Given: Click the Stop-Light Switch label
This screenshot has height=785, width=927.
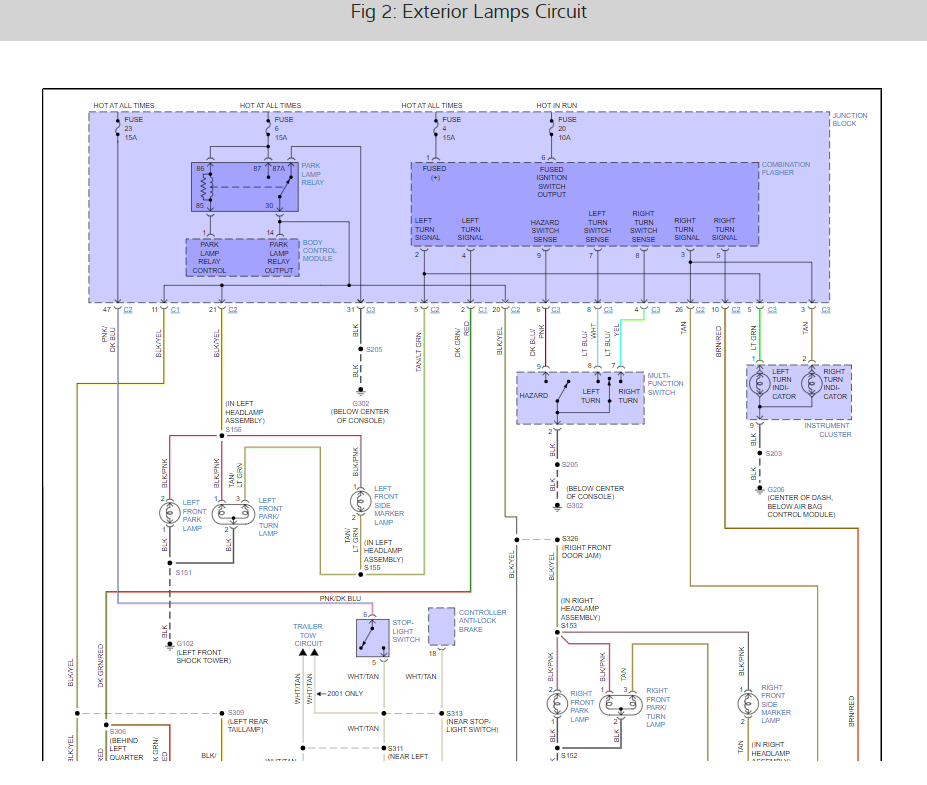Looking at the screenshot, I should click(x=406, y=631).
